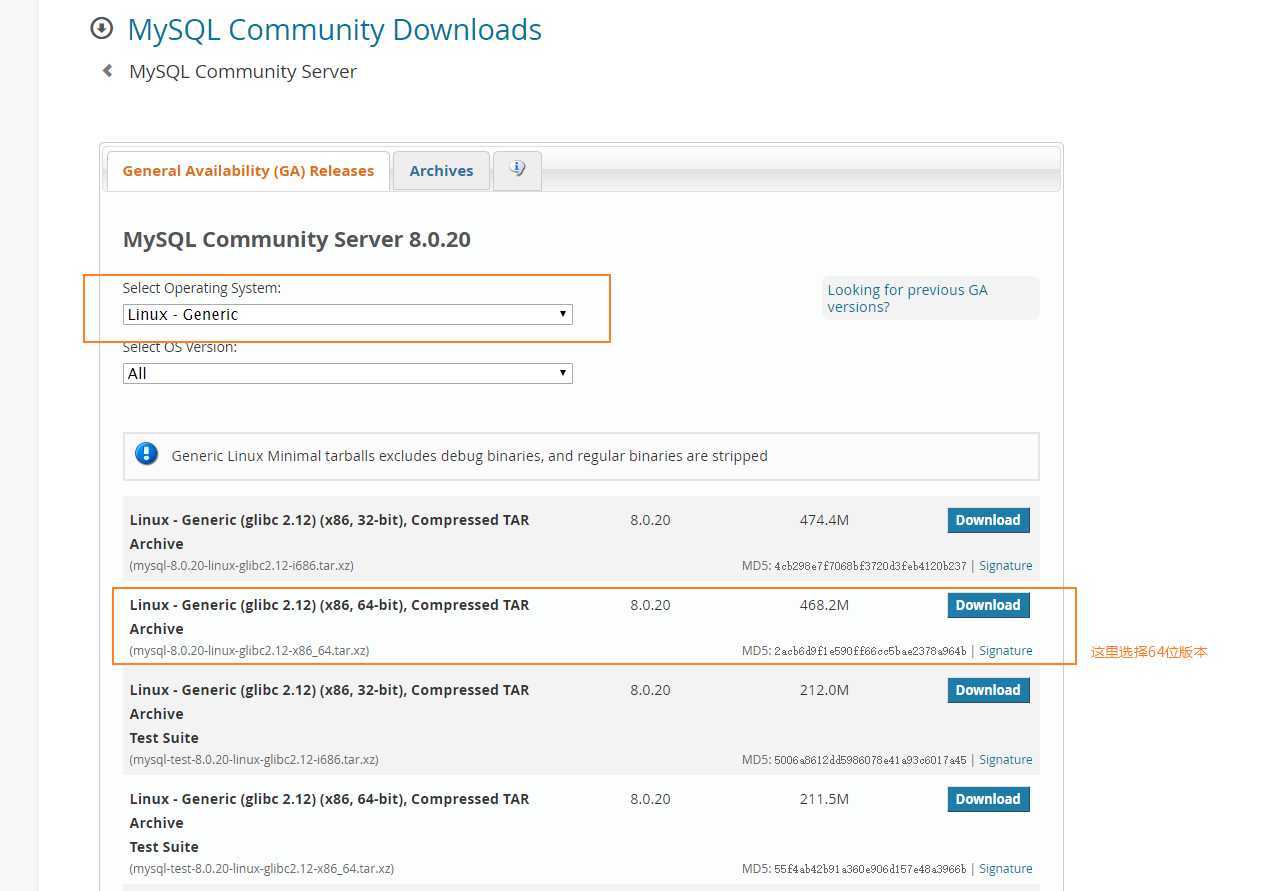The width and height of the screenshot is (1273, 891).
Task: Open the Select OS Version dropdown
Action: pos(347,373)
